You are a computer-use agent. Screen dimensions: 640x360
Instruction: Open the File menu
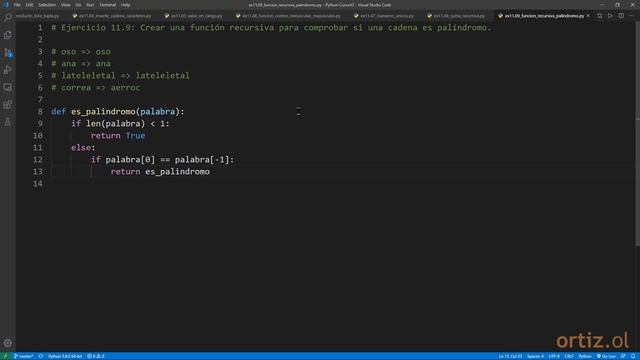point(17,5)
